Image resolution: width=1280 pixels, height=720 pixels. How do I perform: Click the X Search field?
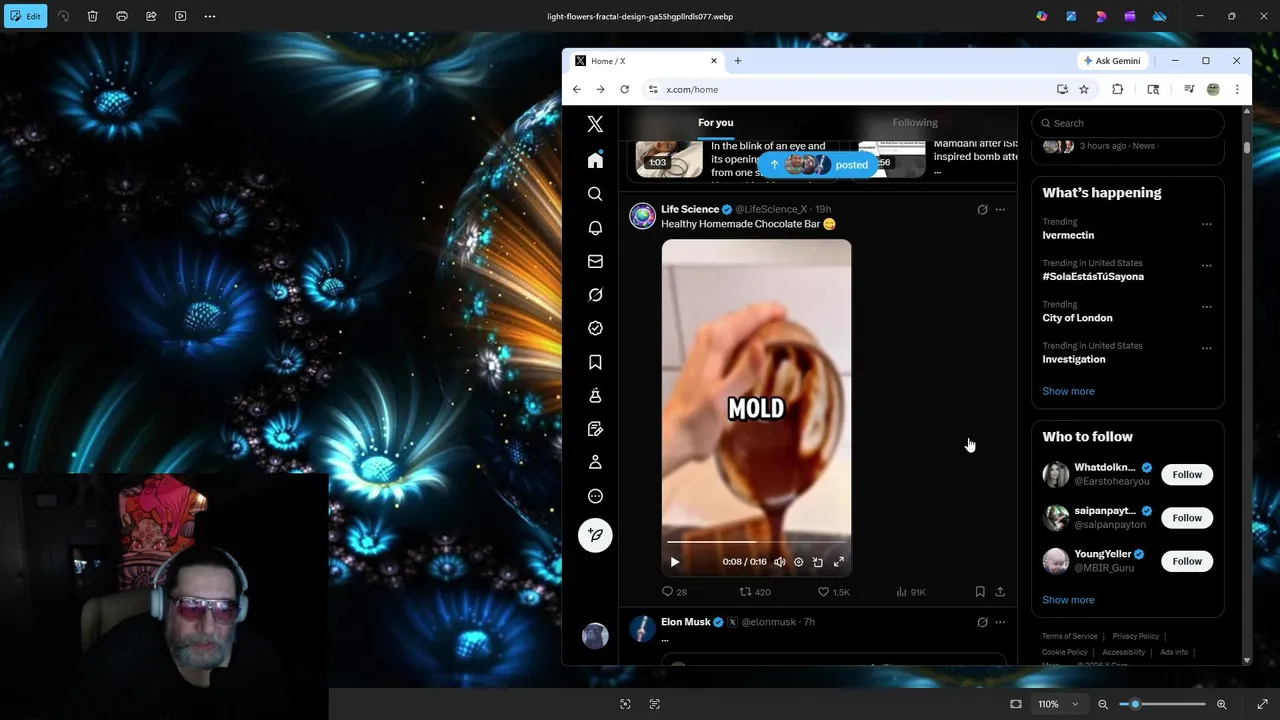pyautogui.click(x=1128, y=123)
